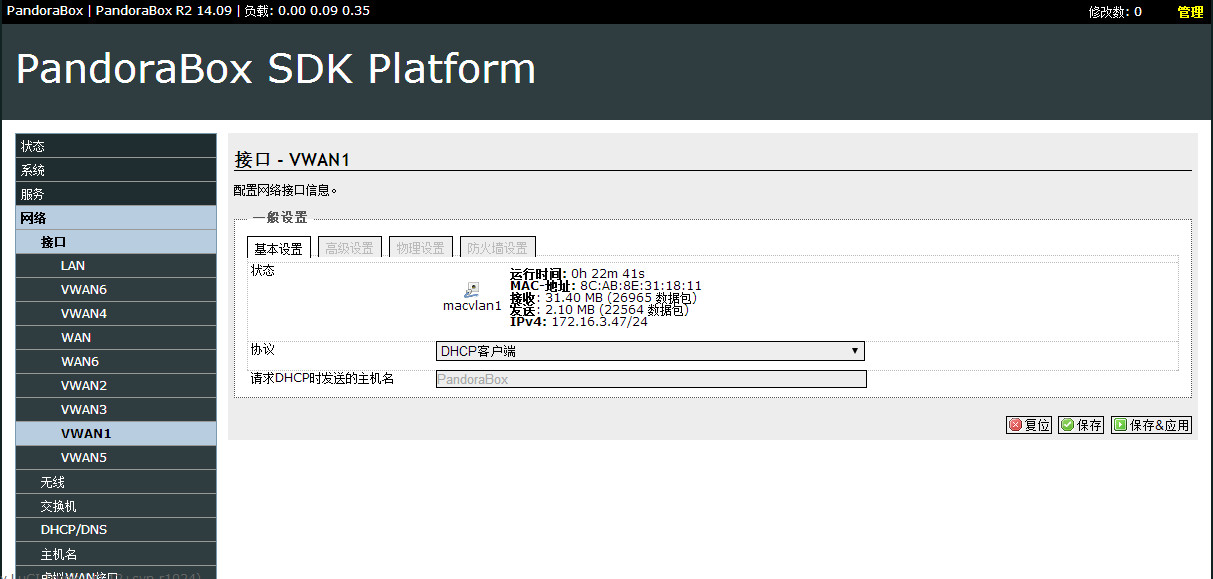Click the macvlan1 interface icon
This screenshot has width=1213, height=579.
[472, 289]
